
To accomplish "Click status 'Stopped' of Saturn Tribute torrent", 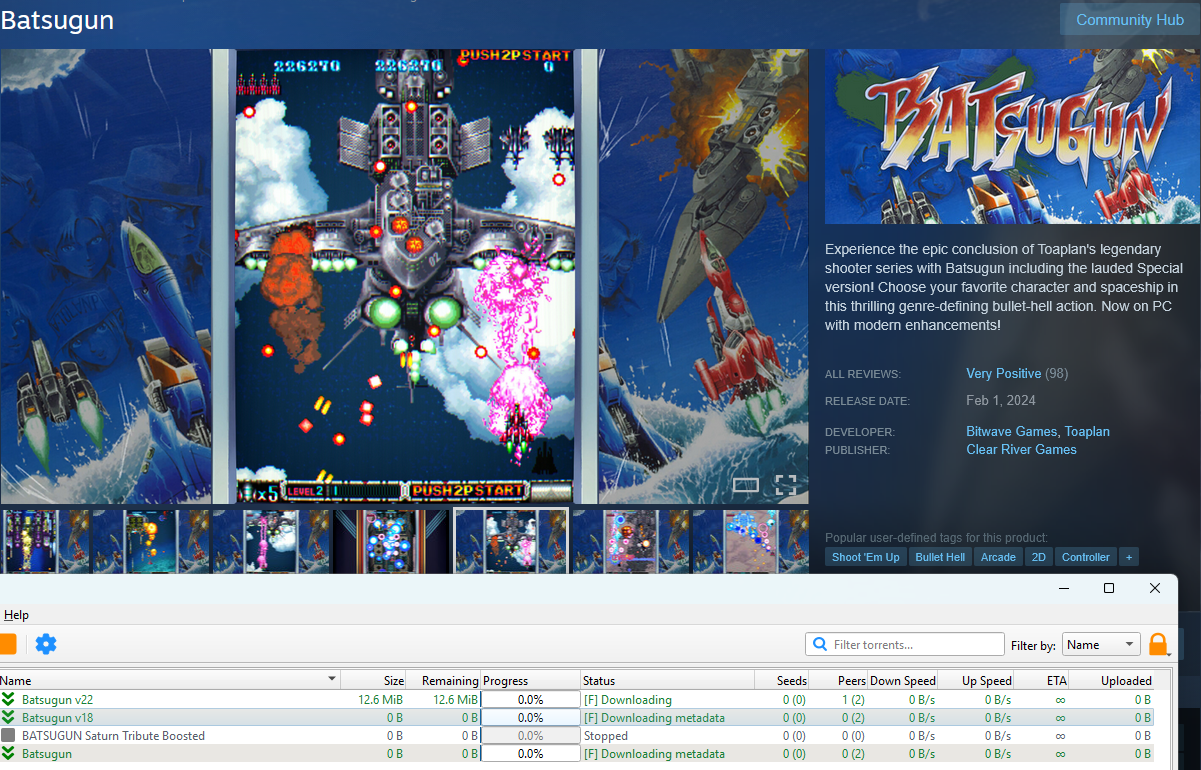I will tap(606, 736).
